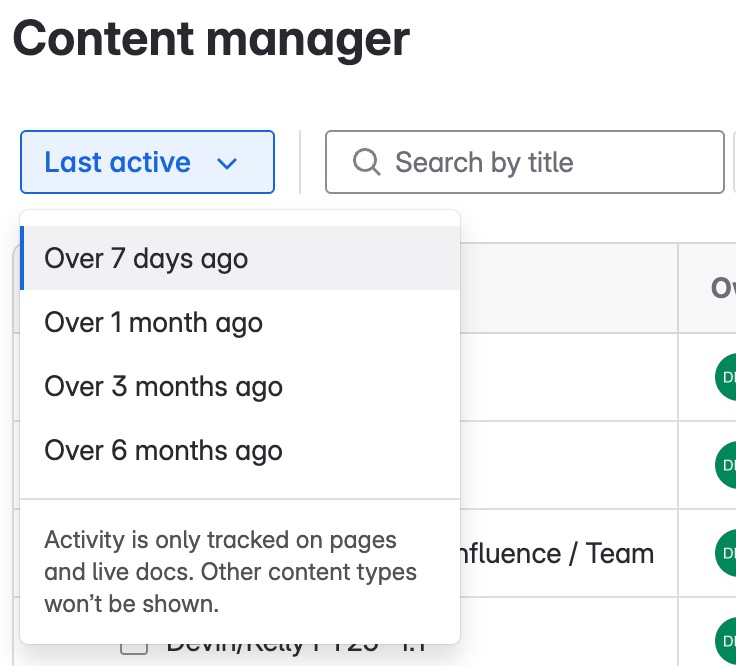Open the Devin/Kelly row title
Image resolution: width=736 pixels, height=666 pixels.
296,649
